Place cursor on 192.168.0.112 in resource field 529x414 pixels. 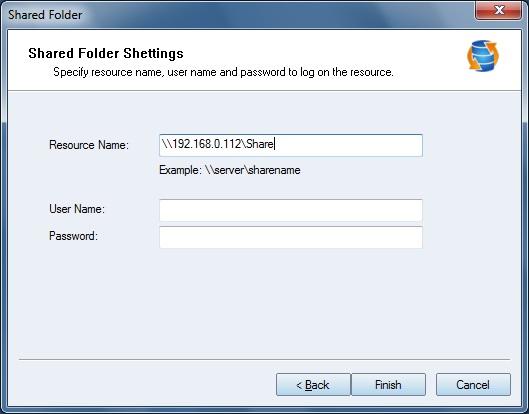[206, 144]
